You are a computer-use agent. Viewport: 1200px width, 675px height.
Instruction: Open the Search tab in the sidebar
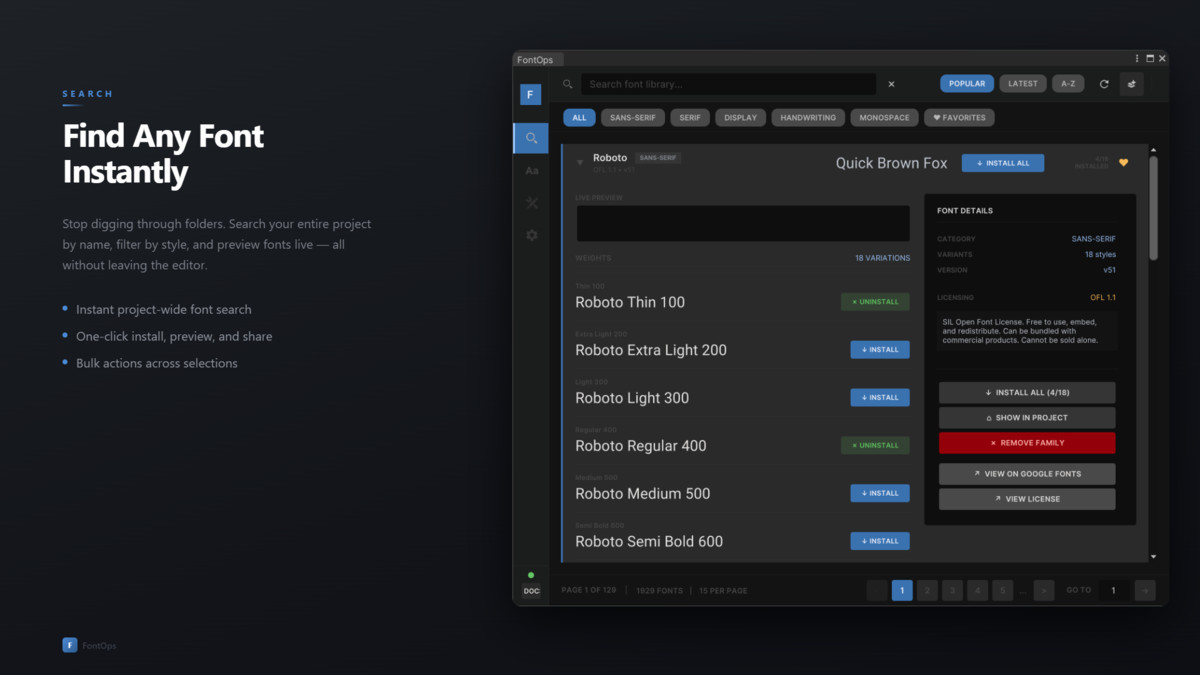(531, 138)
